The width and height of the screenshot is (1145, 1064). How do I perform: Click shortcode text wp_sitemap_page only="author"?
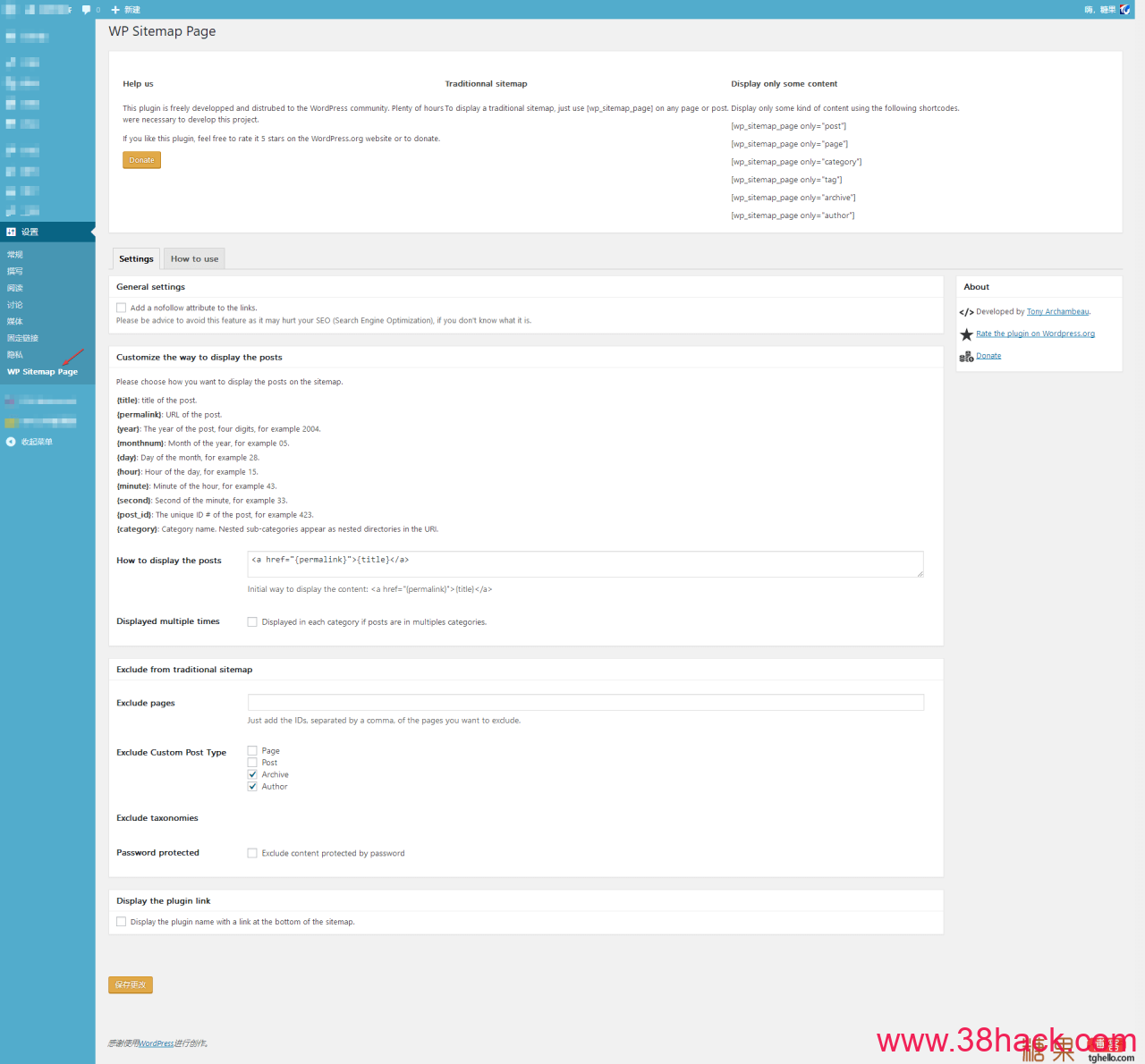(x=793, y=215)
